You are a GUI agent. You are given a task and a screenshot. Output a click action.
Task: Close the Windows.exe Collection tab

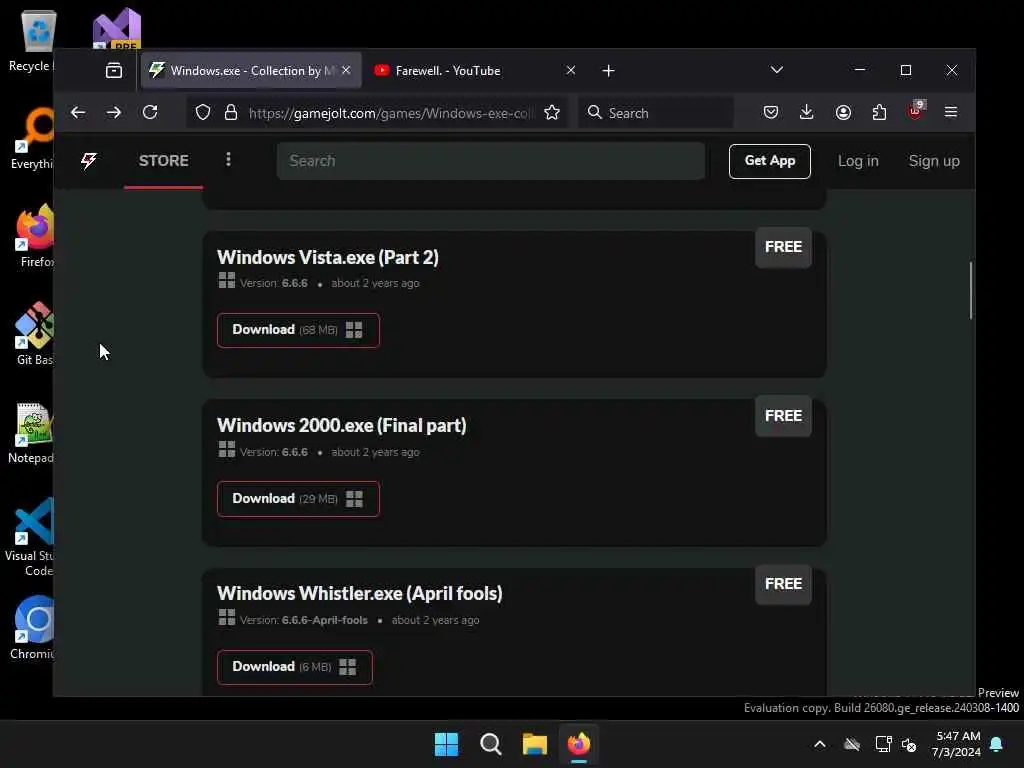(346, 70)
